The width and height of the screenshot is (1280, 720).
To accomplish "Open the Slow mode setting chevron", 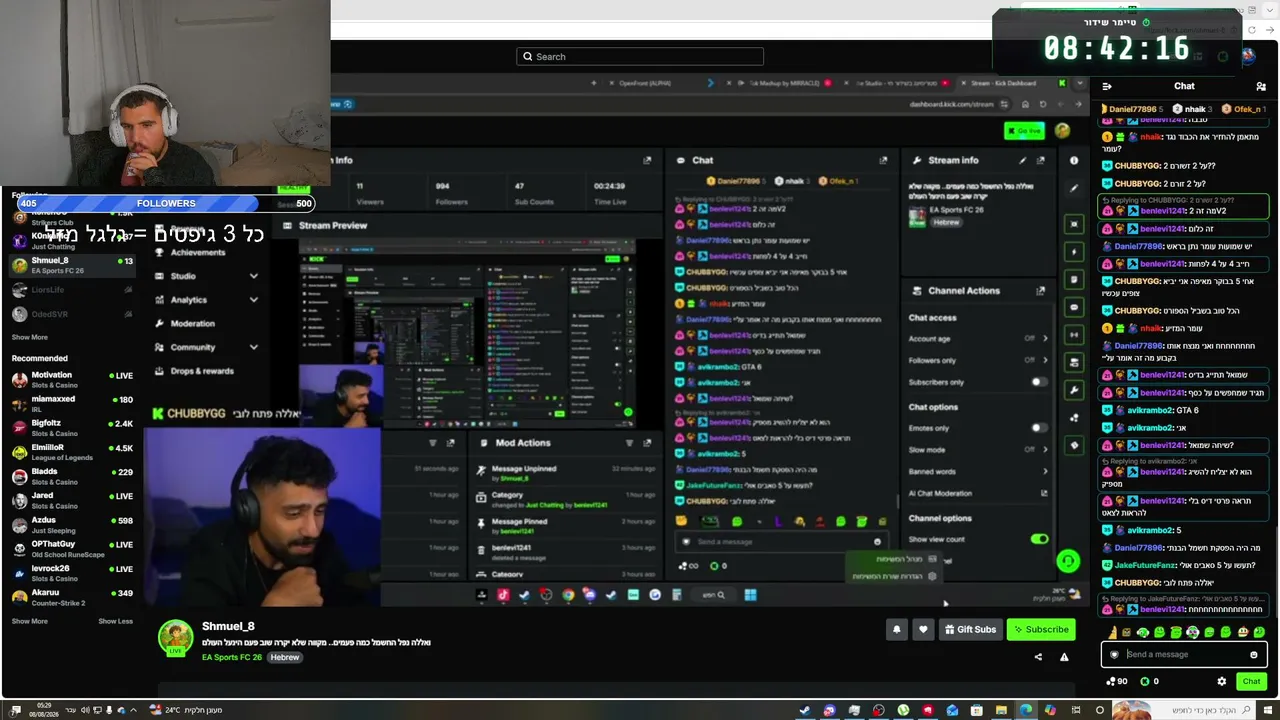I will pos(1045,450).
